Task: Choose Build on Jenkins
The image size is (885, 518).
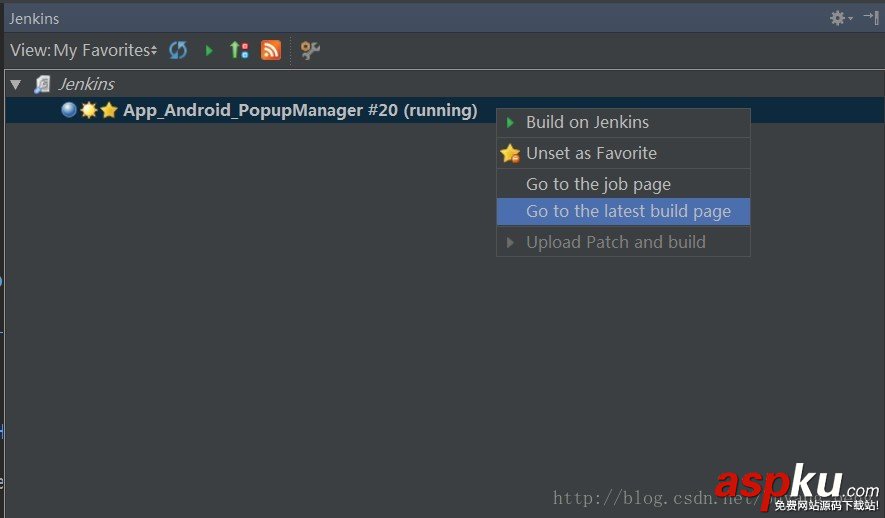Action: 623,122
